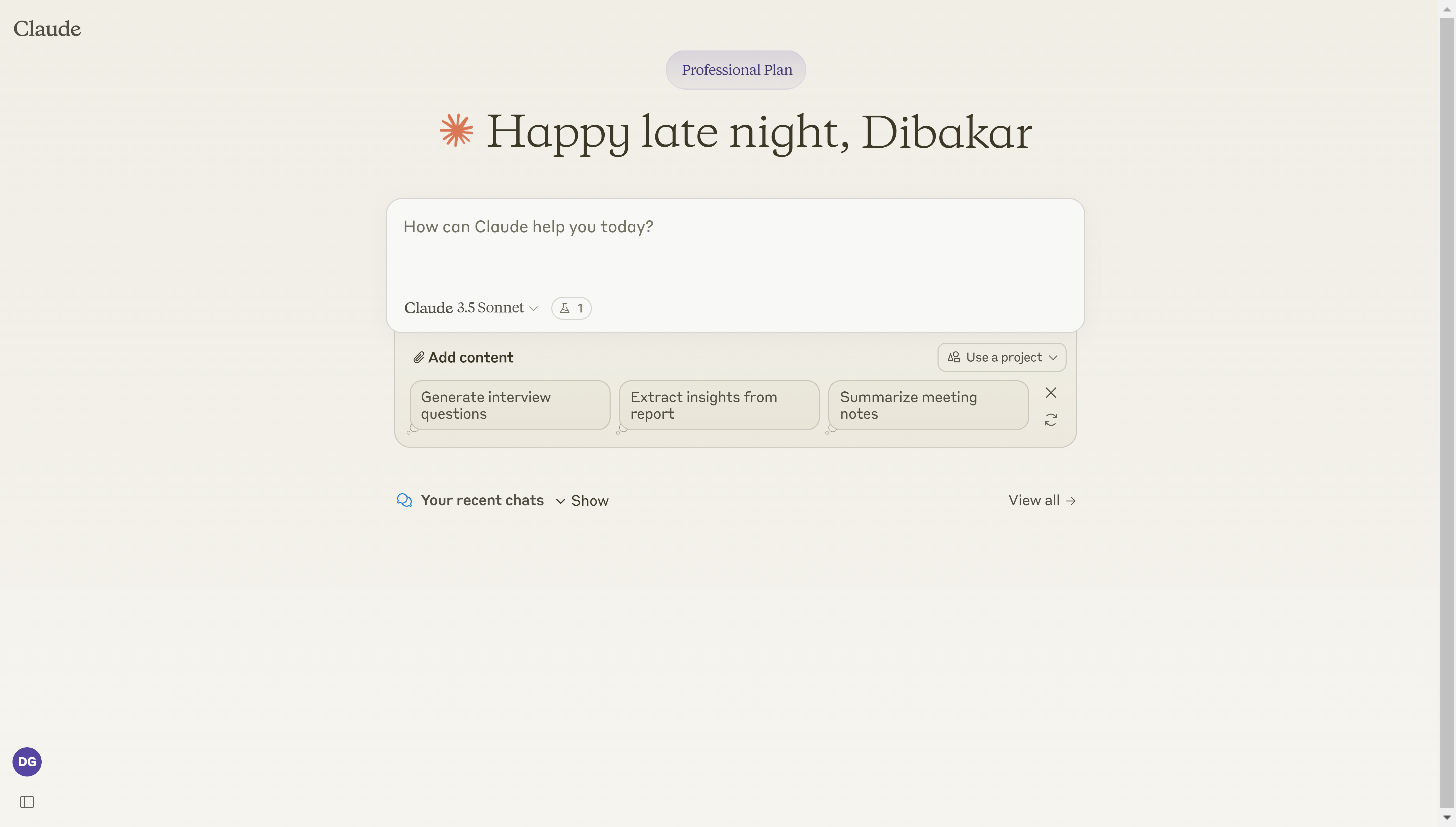Dismiss the suggestions with the X icon
The height and width of the screenshot is (827, 1456).
[x=1051, y=393]
